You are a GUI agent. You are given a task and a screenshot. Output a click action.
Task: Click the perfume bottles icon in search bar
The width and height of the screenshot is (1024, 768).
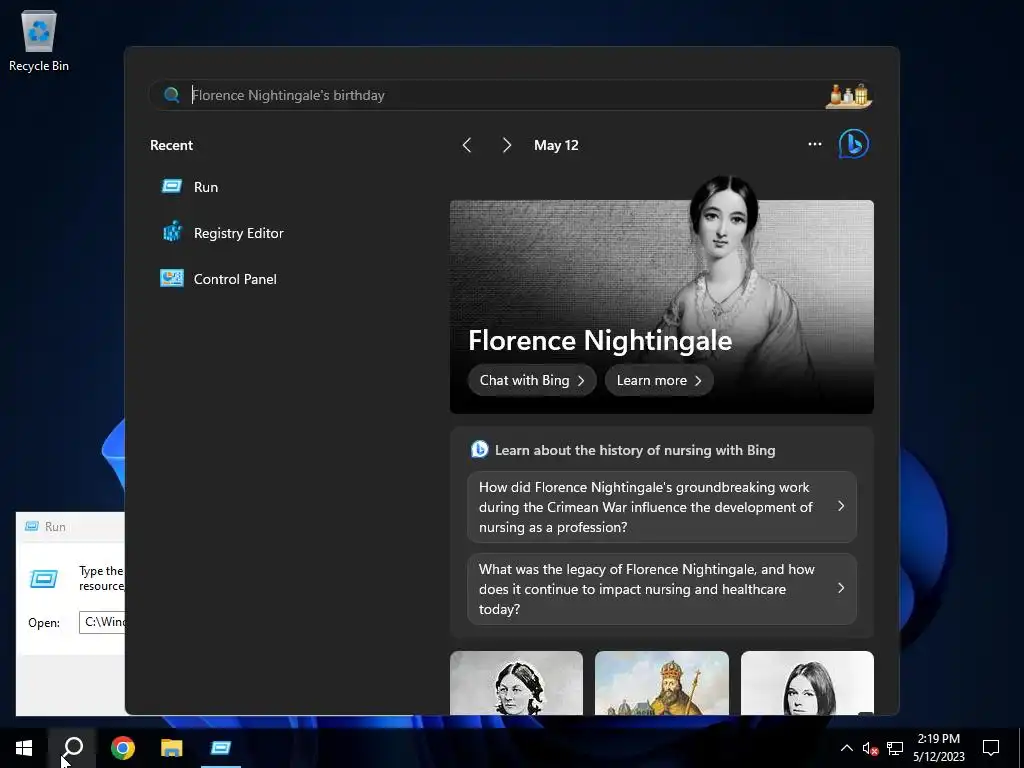pyautogui.click(x=848, y=95)
